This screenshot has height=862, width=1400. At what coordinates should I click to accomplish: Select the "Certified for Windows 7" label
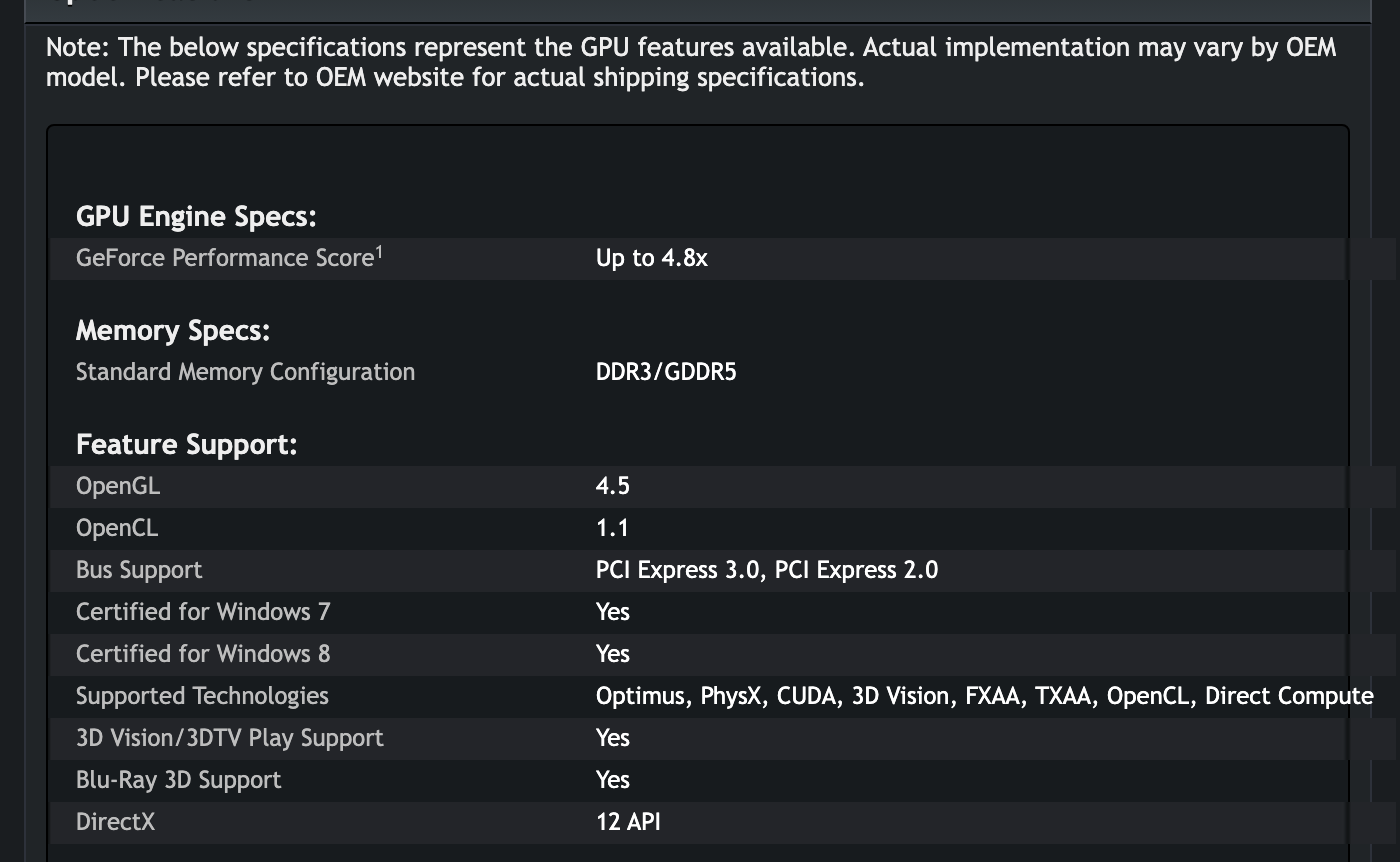[x=203, y=612]
